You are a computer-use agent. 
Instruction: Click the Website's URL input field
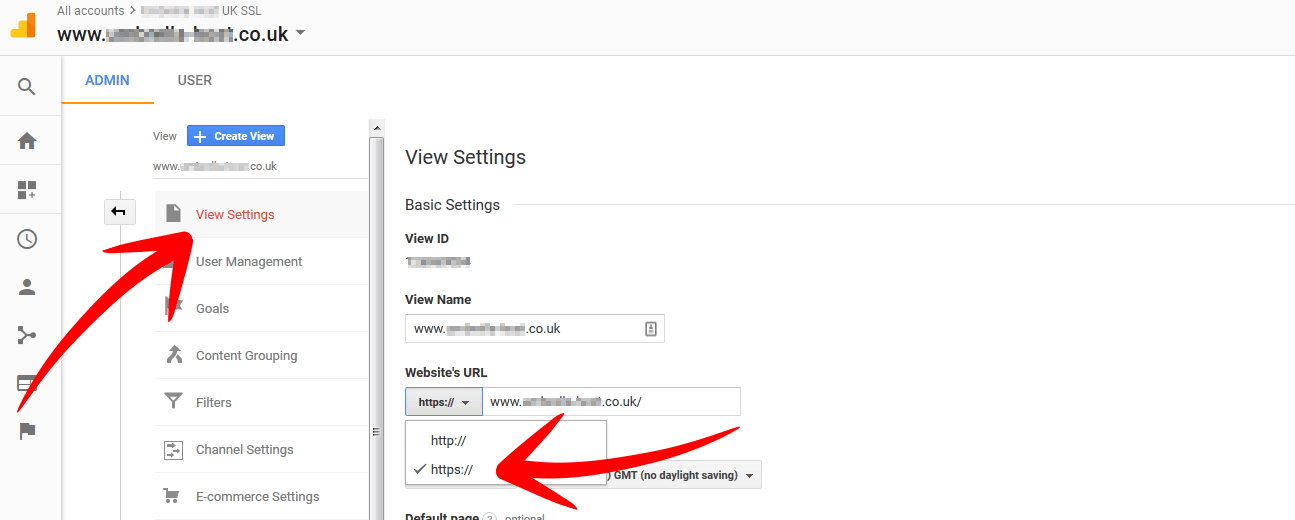(612, 402)
